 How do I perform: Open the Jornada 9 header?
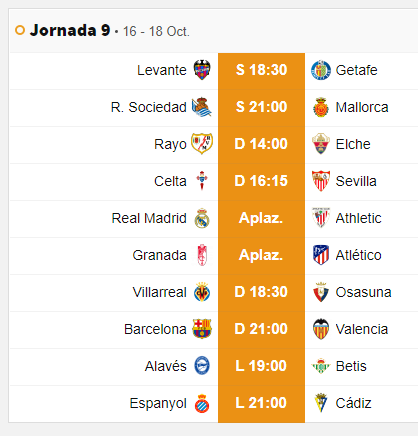70,30
